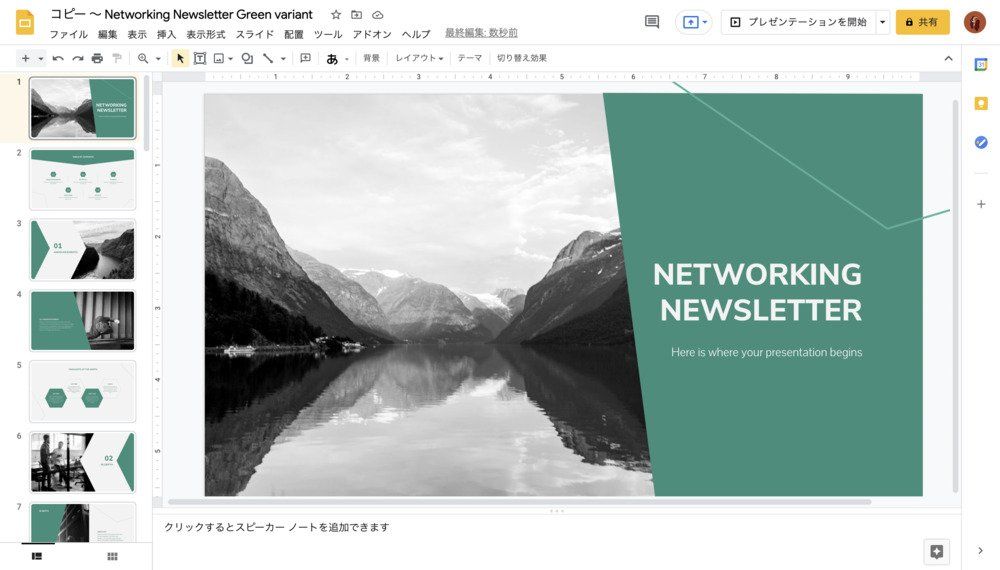Move presentation to a folder icon
Screen dimensions: 1000x570
tap(357, 15)
